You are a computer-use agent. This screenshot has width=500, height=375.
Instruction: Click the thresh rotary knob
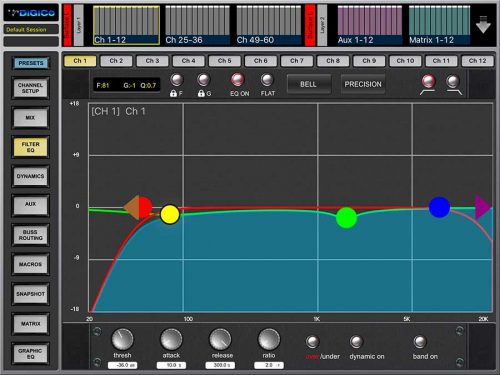click(122, 339)
